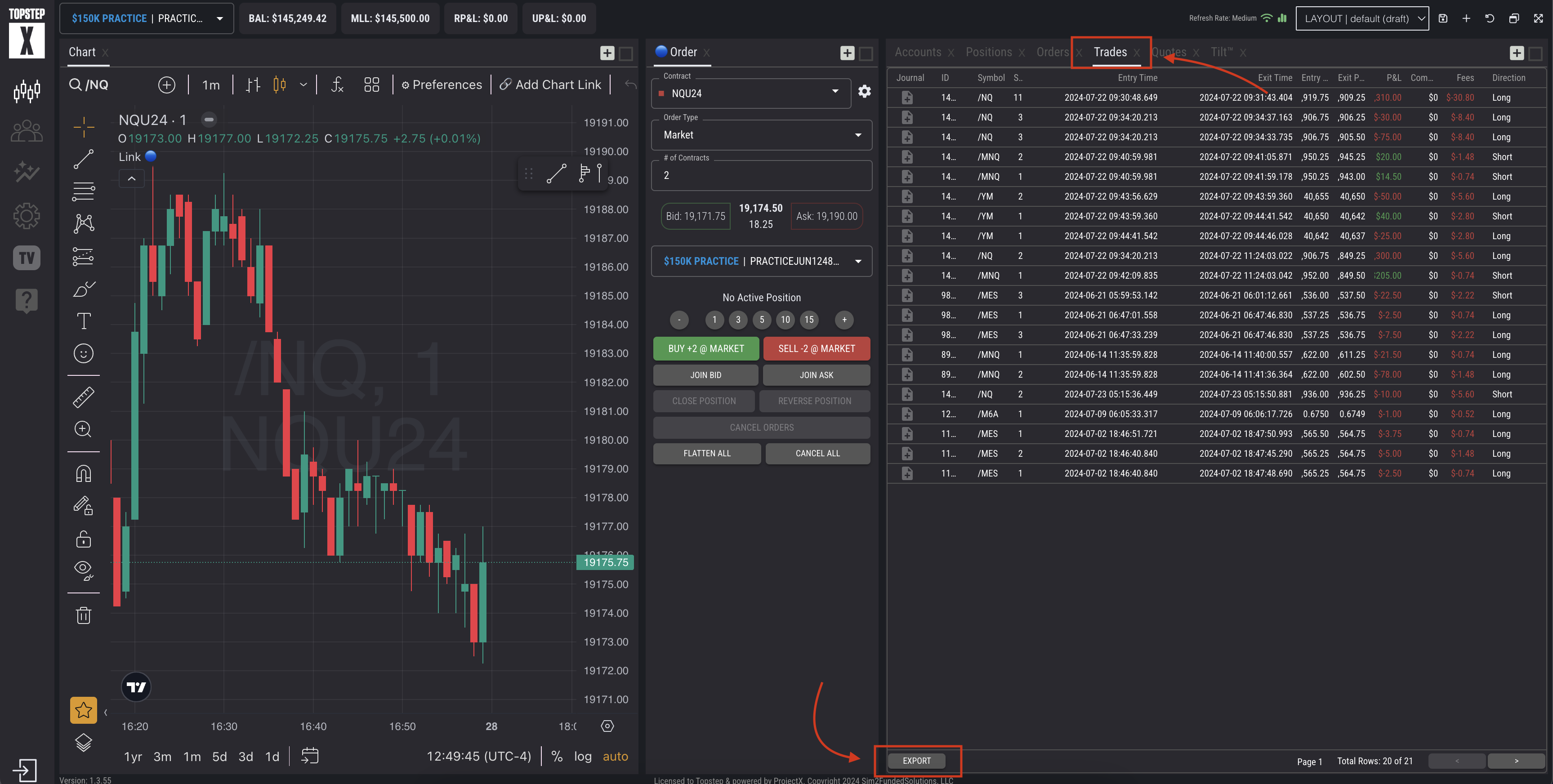Open the NQU24 contract dropdown
The image size is (1553, 784).
[750, 94]
